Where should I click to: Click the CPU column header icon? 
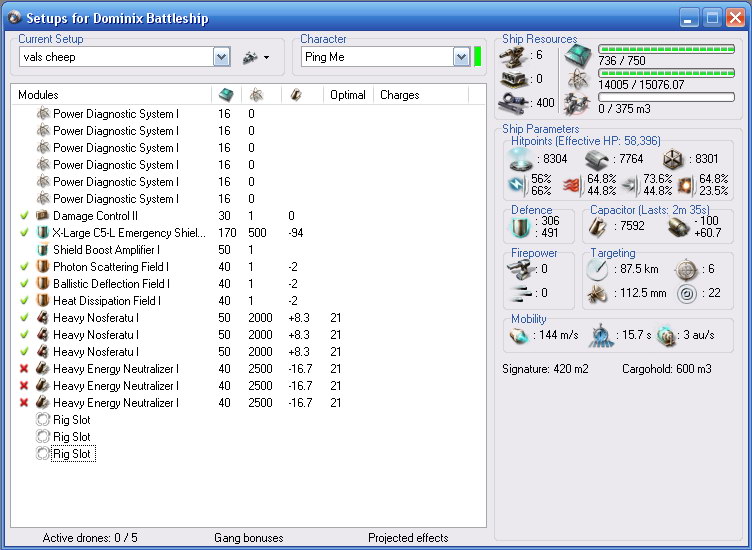click(x=225, y=95)
